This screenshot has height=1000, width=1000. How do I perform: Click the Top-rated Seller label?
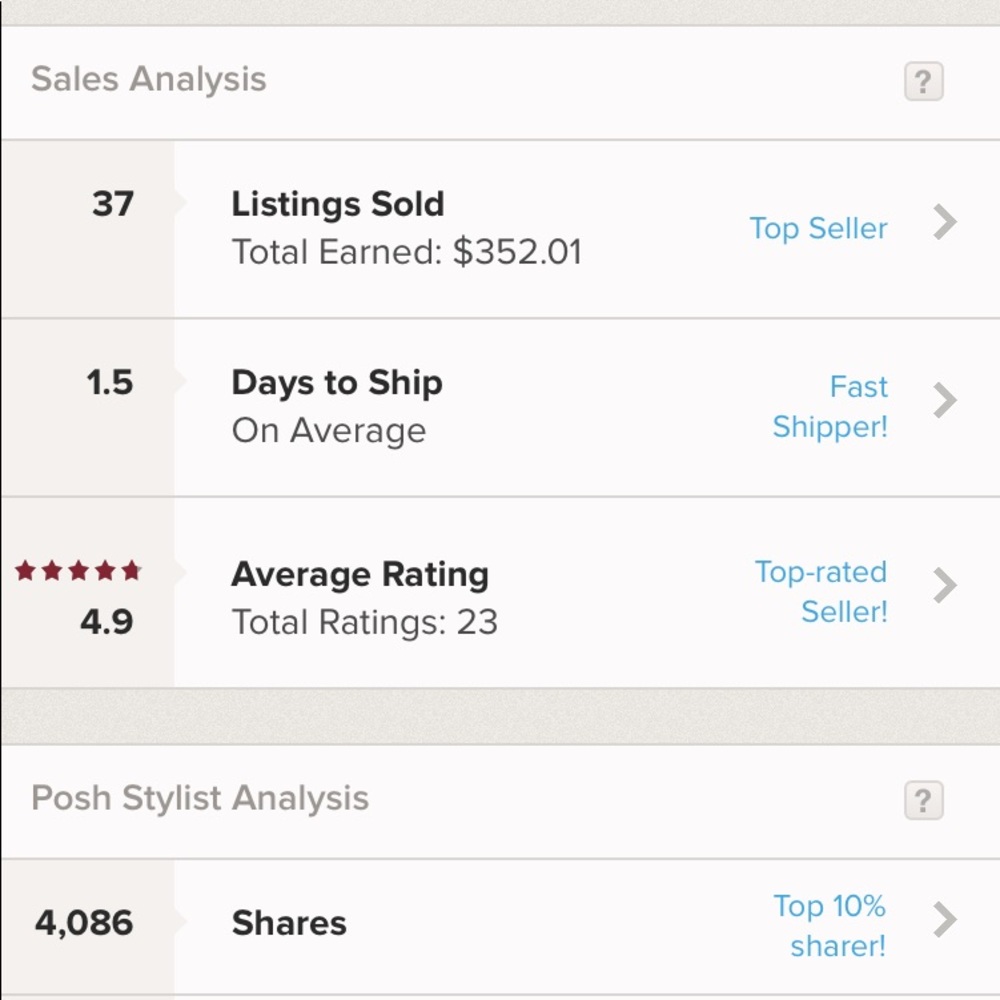pos(820,591)
